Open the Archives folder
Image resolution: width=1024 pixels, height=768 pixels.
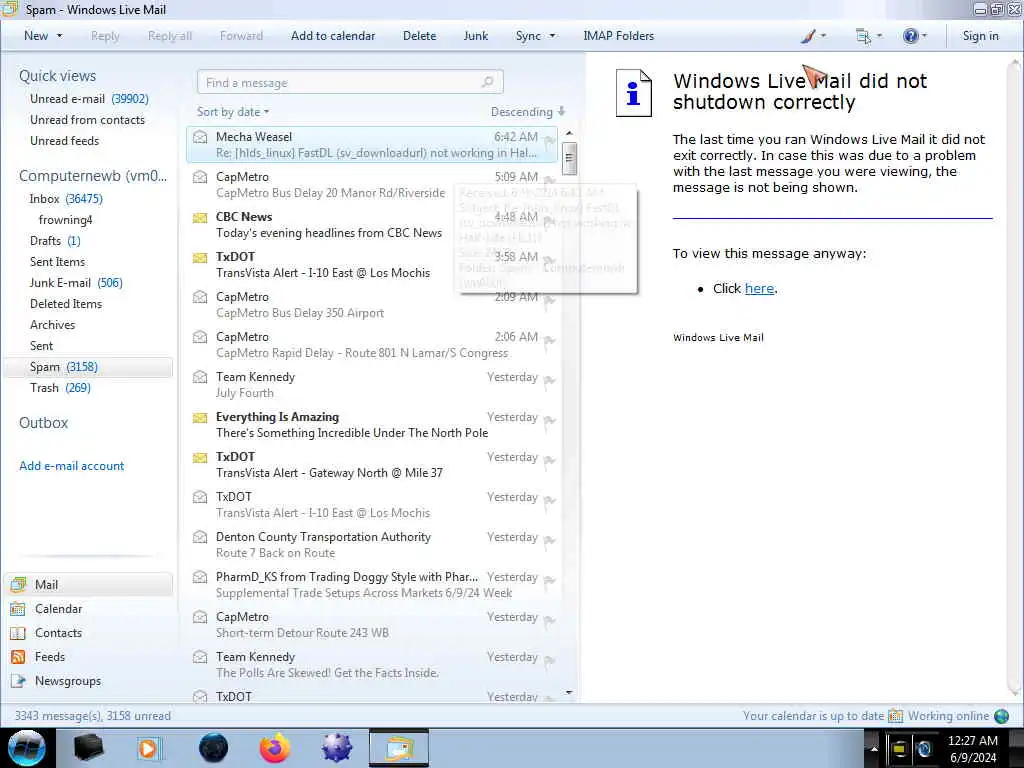tap(52, 325)
